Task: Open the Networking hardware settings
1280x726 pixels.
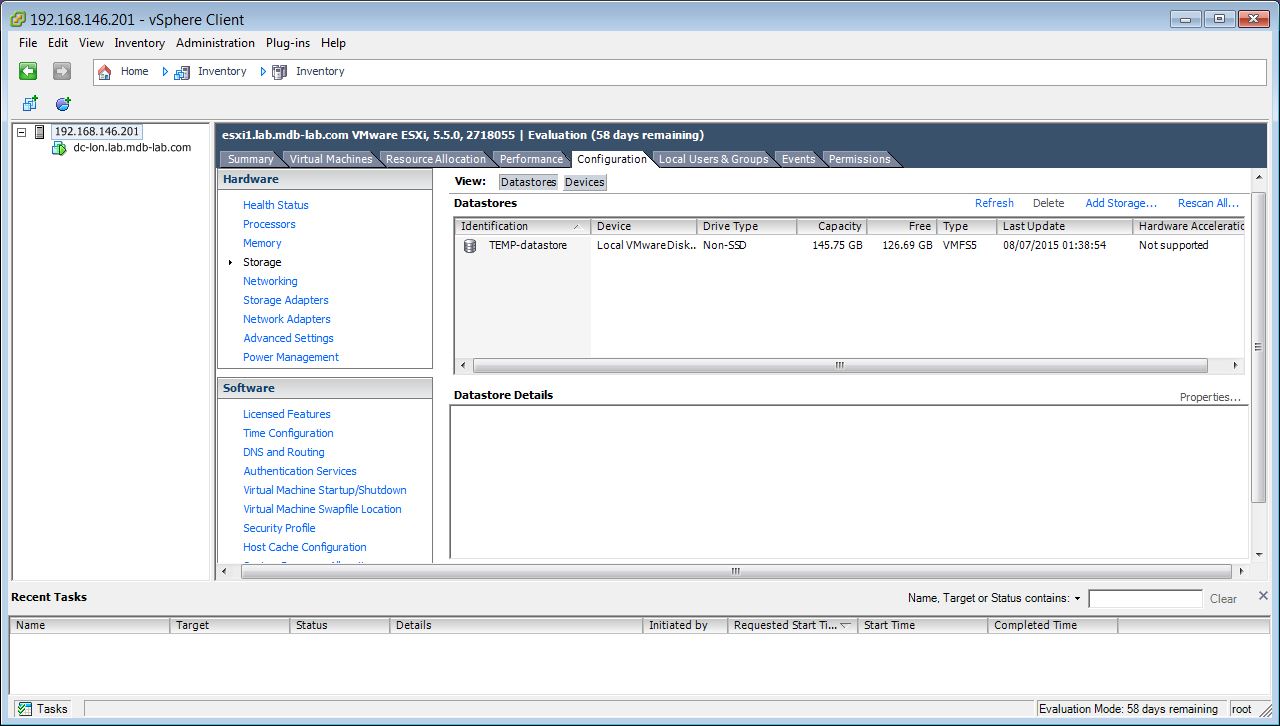Action: 270,281
